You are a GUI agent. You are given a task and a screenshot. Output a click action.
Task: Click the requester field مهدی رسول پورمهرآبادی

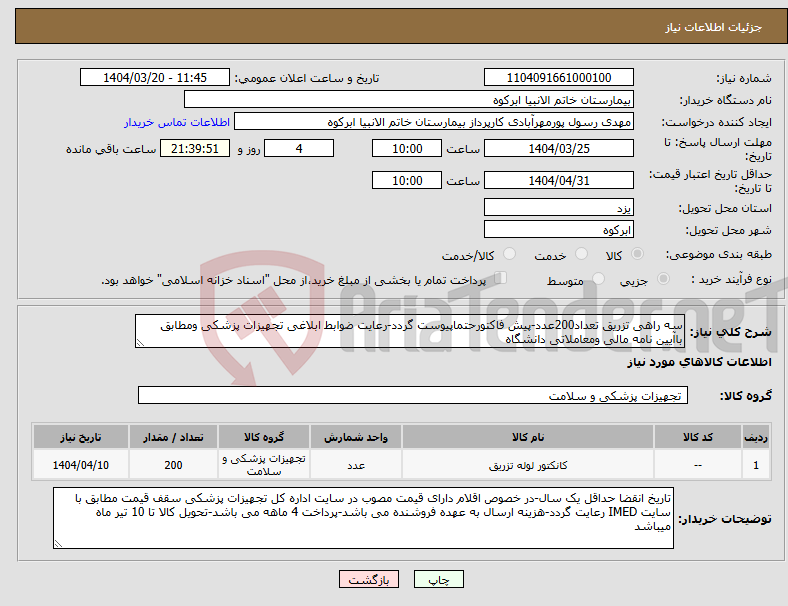click(x=434, y=122)
